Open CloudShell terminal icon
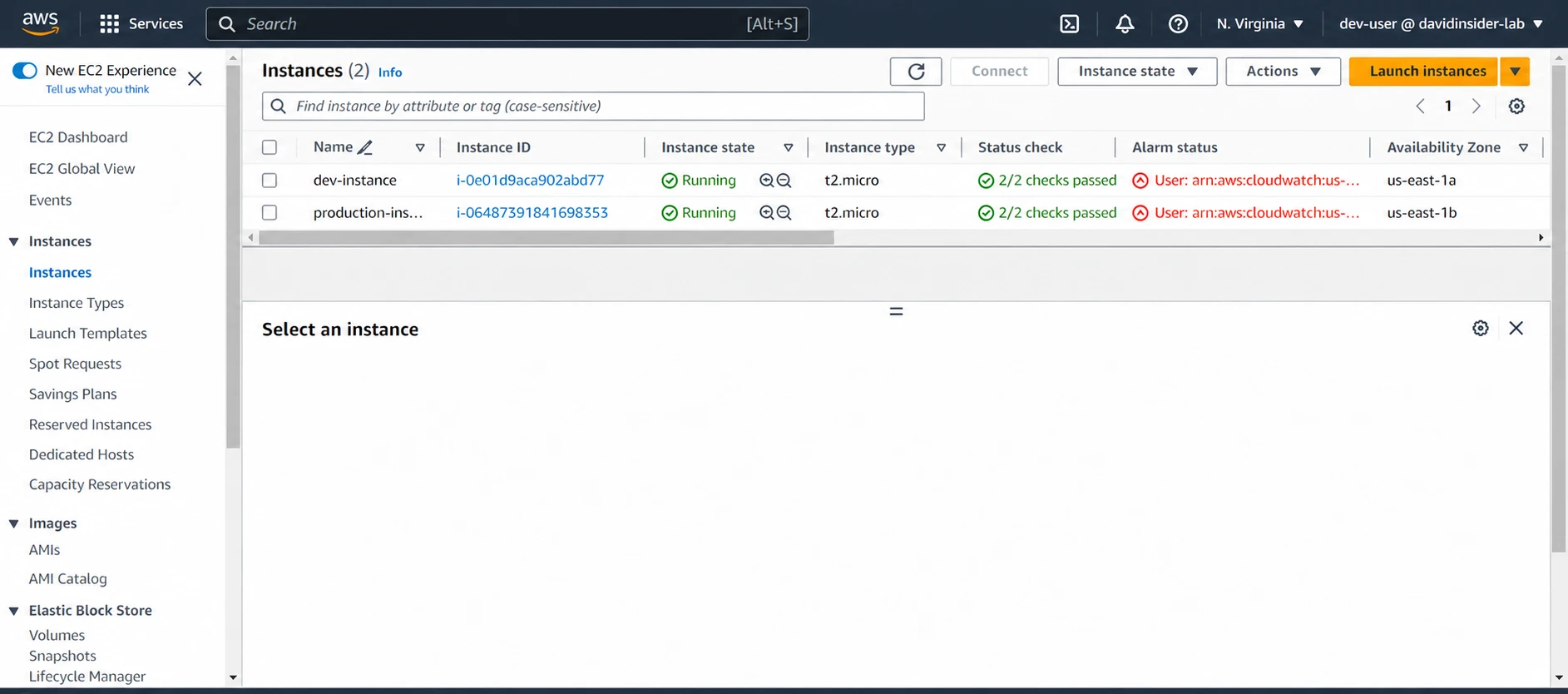The width and height of the screenshot is (1568, 694). [1070, 24]
